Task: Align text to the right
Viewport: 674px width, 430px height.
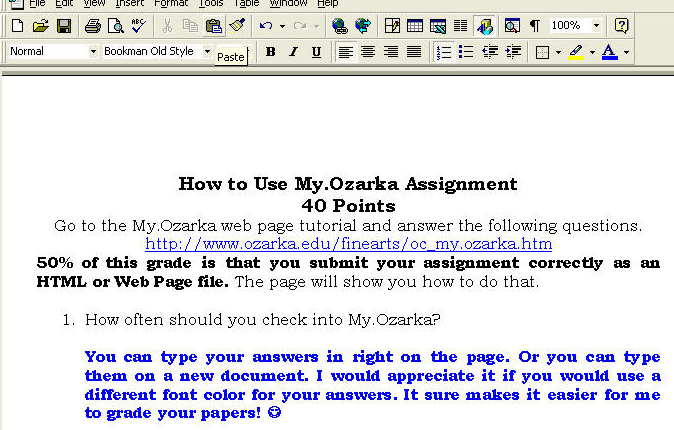Action: click(391, 52)
